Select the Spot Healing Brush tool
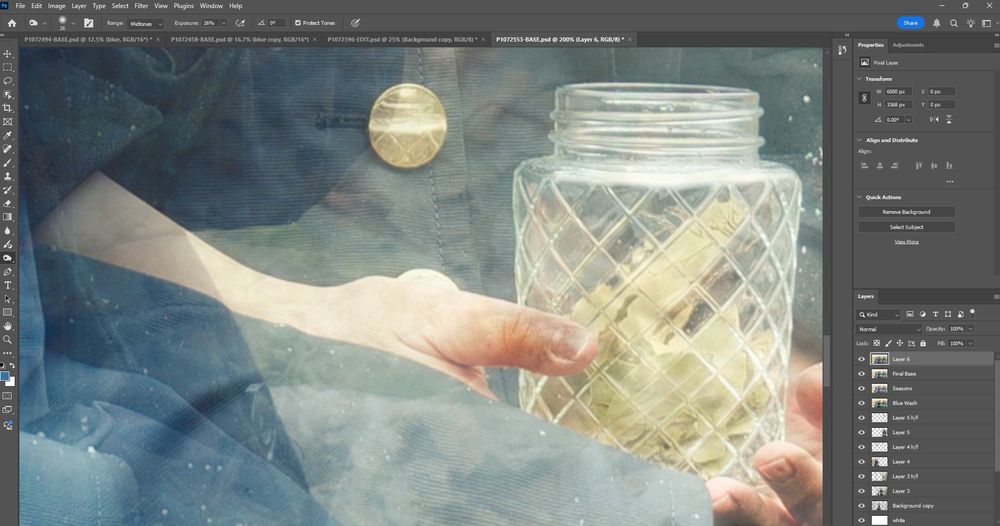 coord(8,149)
